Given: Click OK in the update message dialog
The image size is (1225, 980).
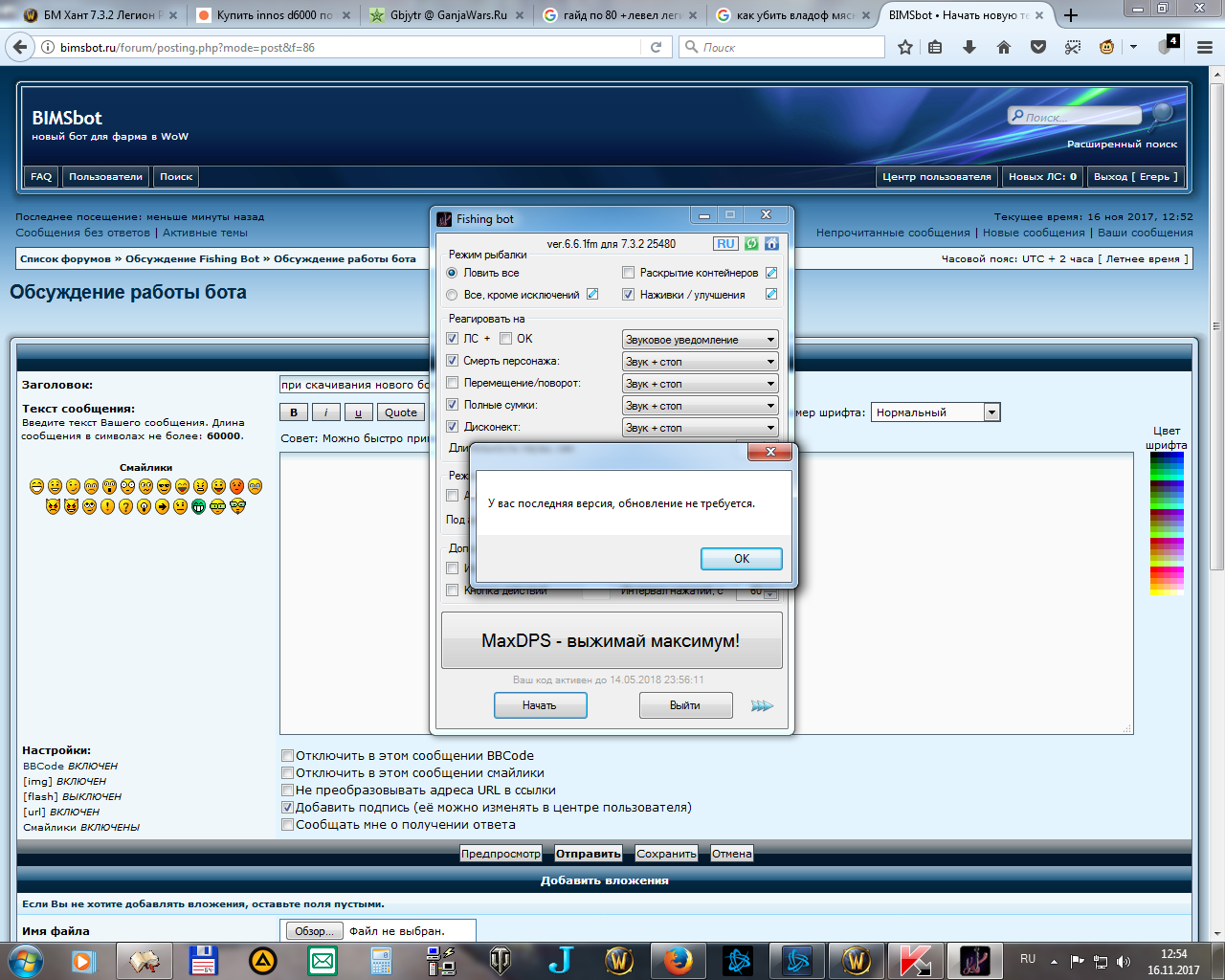Looking at the screenshot, I should pos(742,559).
